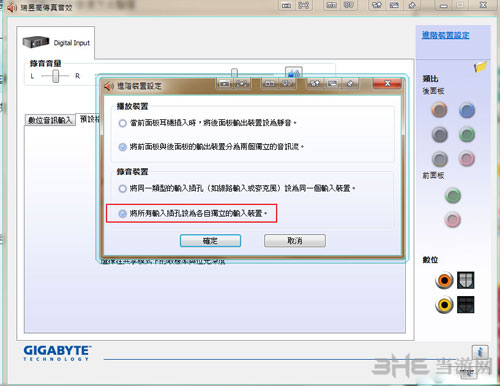Close the 進階裝置設定 dialog with the red X
500x386 pixels.
[387, 84]
